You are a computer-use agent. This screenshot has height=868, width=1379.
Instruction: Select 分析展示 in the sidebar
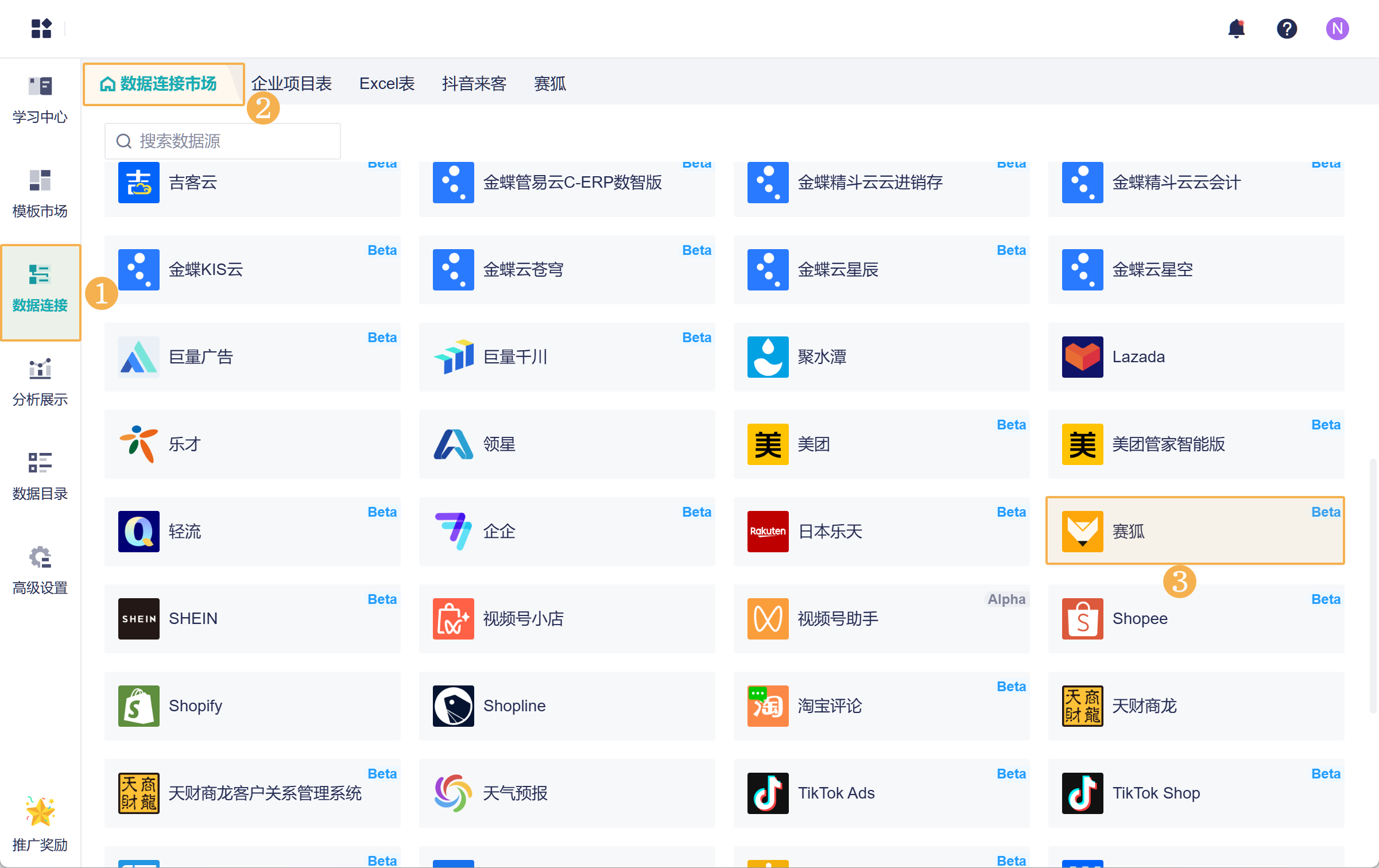tap(40, 383)
